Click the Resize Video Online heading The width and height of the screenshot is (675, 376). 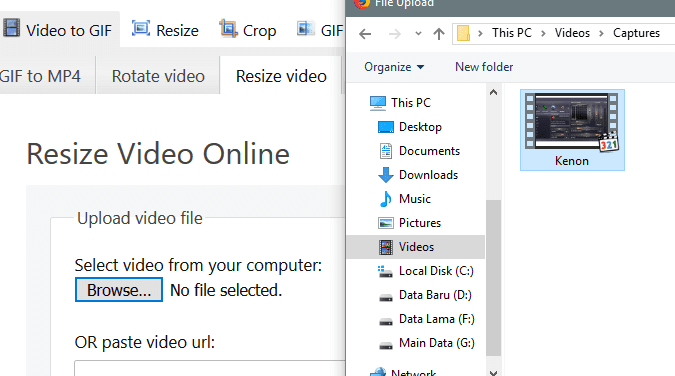(x=158, y=154)
